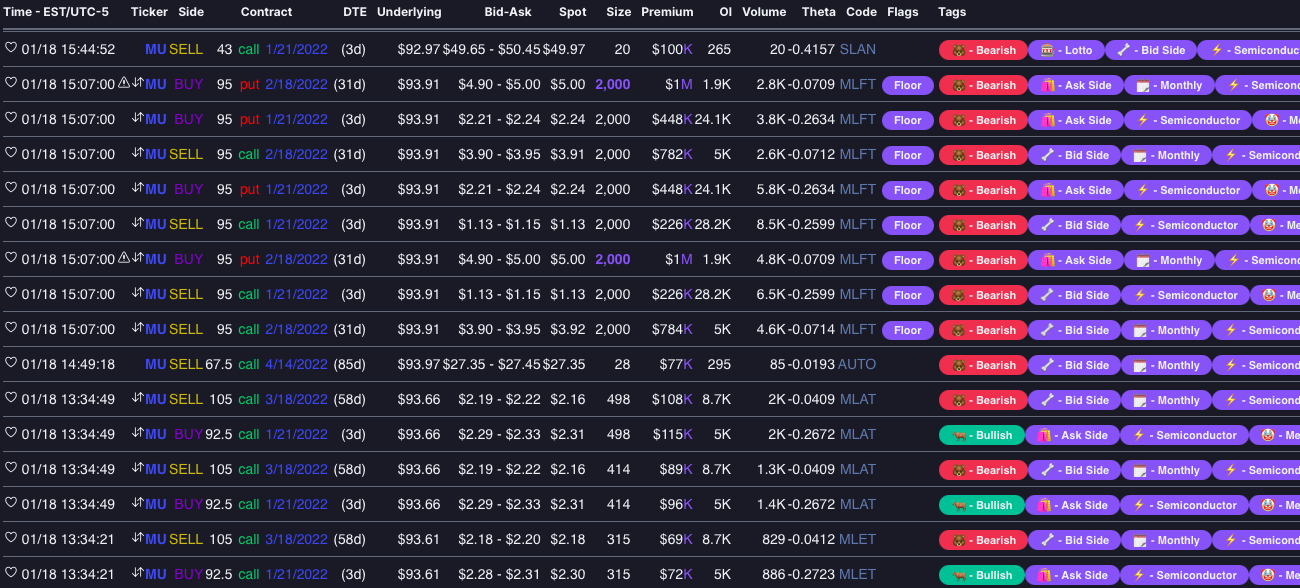Click Bid Side bone tag on AUTO row
Screen dimensions: 1300x588
(1074, 365)
